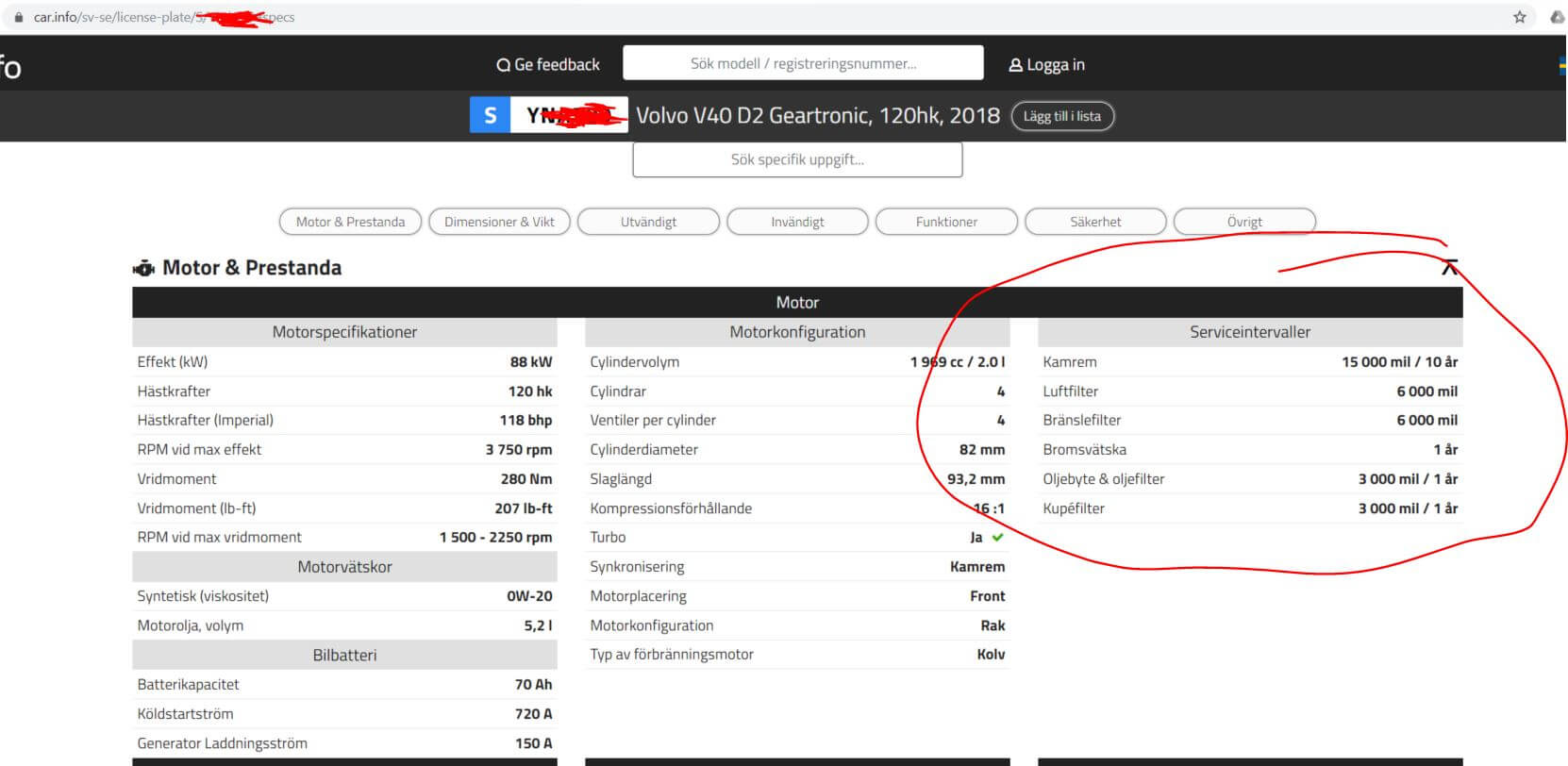
Task: Click the 3 750 rpm value
Action: pyautogui.click(x=519, y=450)
